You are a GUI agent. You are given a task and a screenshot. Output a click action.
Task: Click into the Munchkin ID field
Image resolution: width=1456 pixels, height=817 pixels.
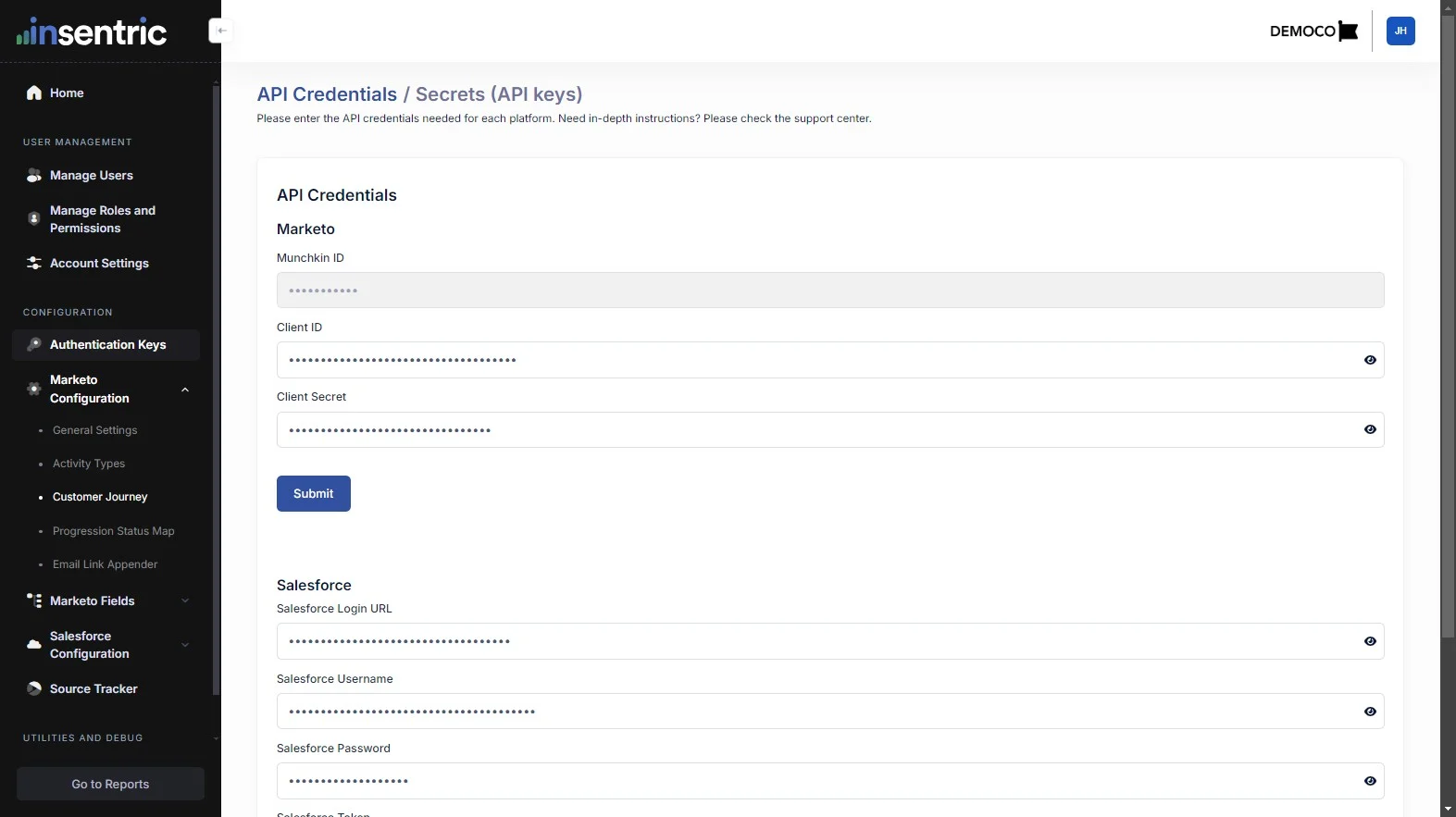click(x=830, y=291)
